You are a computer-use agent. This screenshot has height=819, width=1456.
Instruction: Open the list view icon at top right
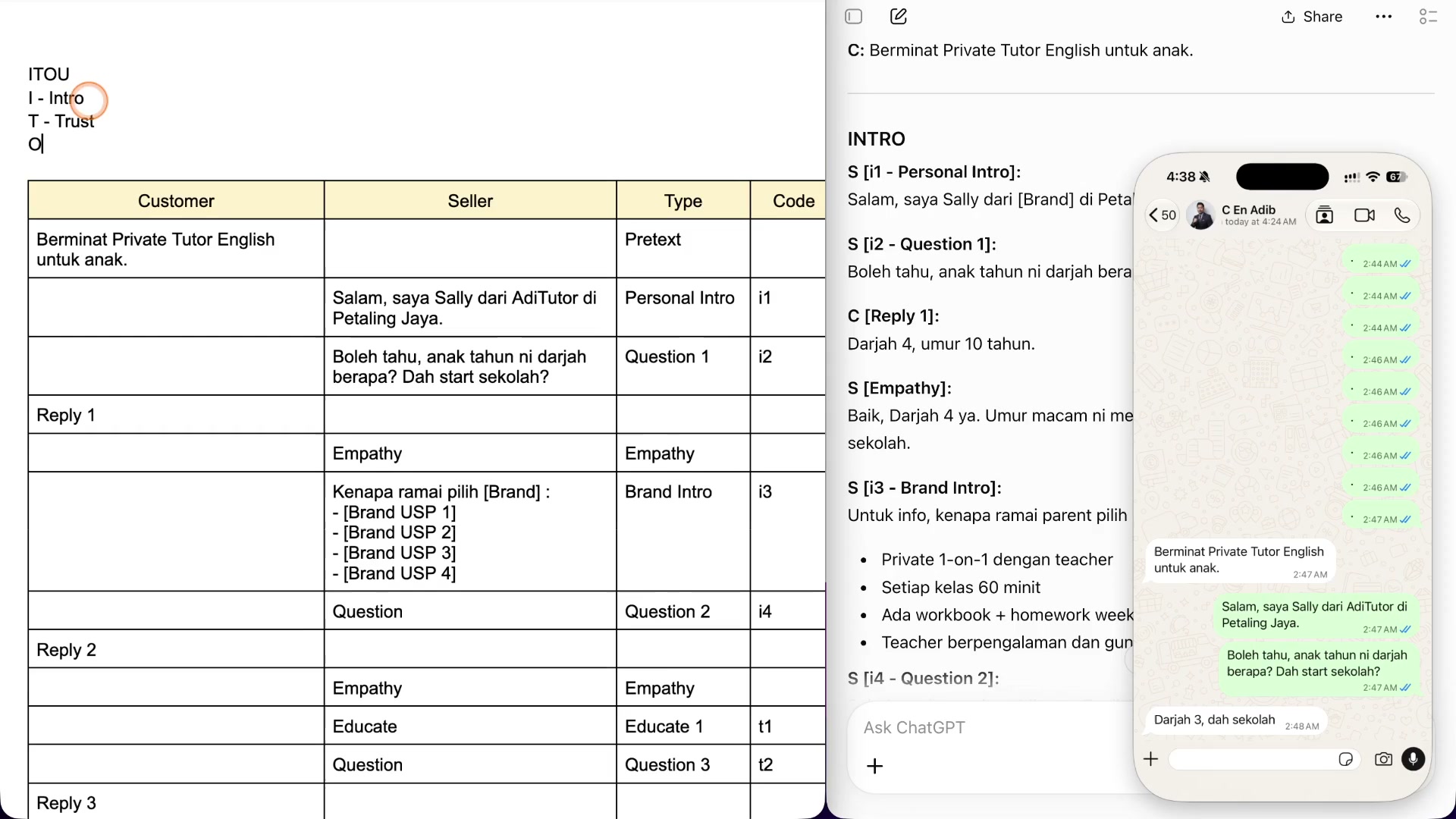1428,17
